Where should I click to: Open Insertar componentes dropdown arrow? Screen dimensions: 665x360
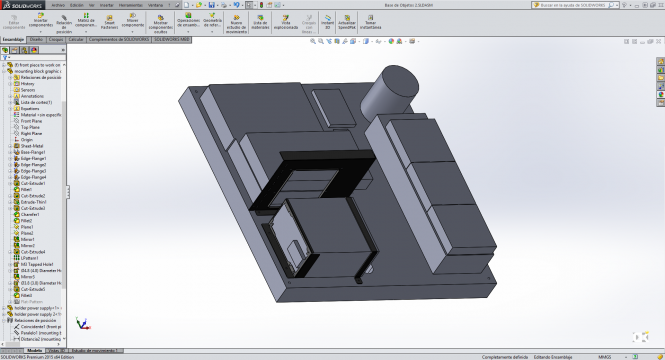(x=41, y=31)
